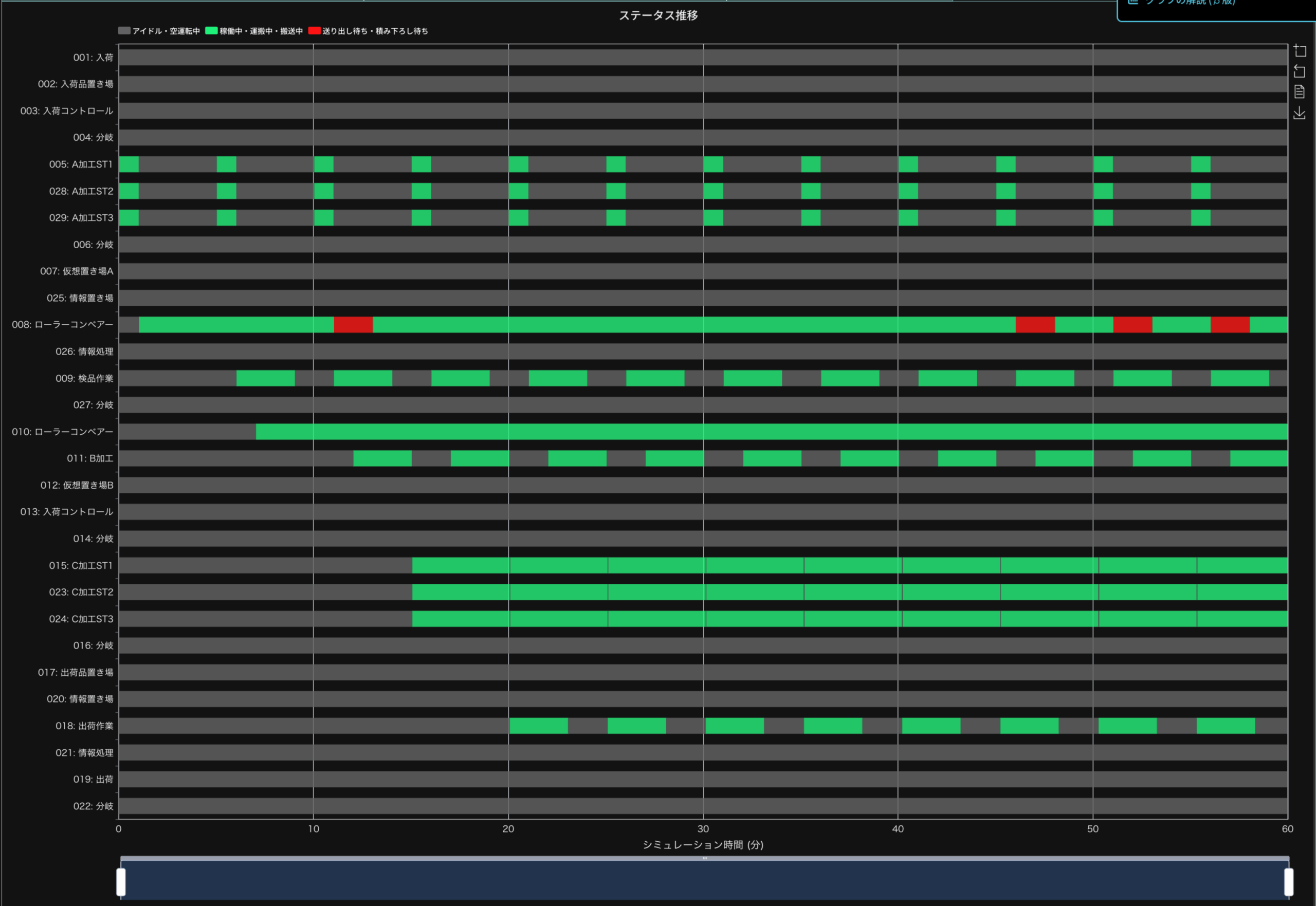Activate the area zoom toolbox icon
This screenshot has width=1316, height=906.
tap(1300, 51)
